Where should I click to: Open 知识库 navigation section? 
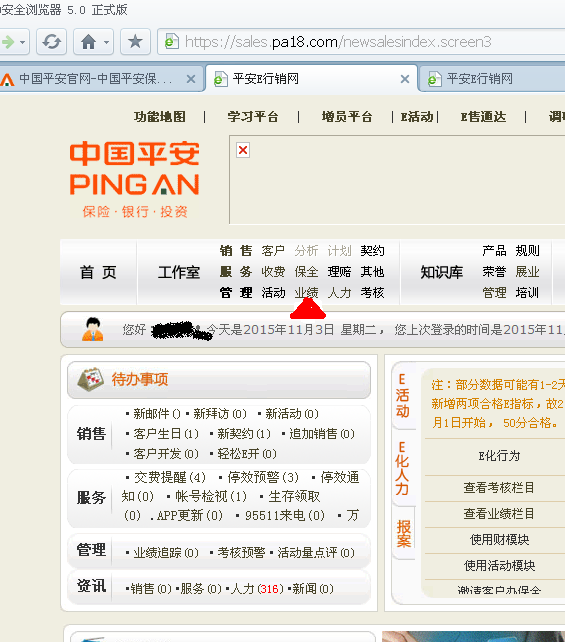coord(442,272)
